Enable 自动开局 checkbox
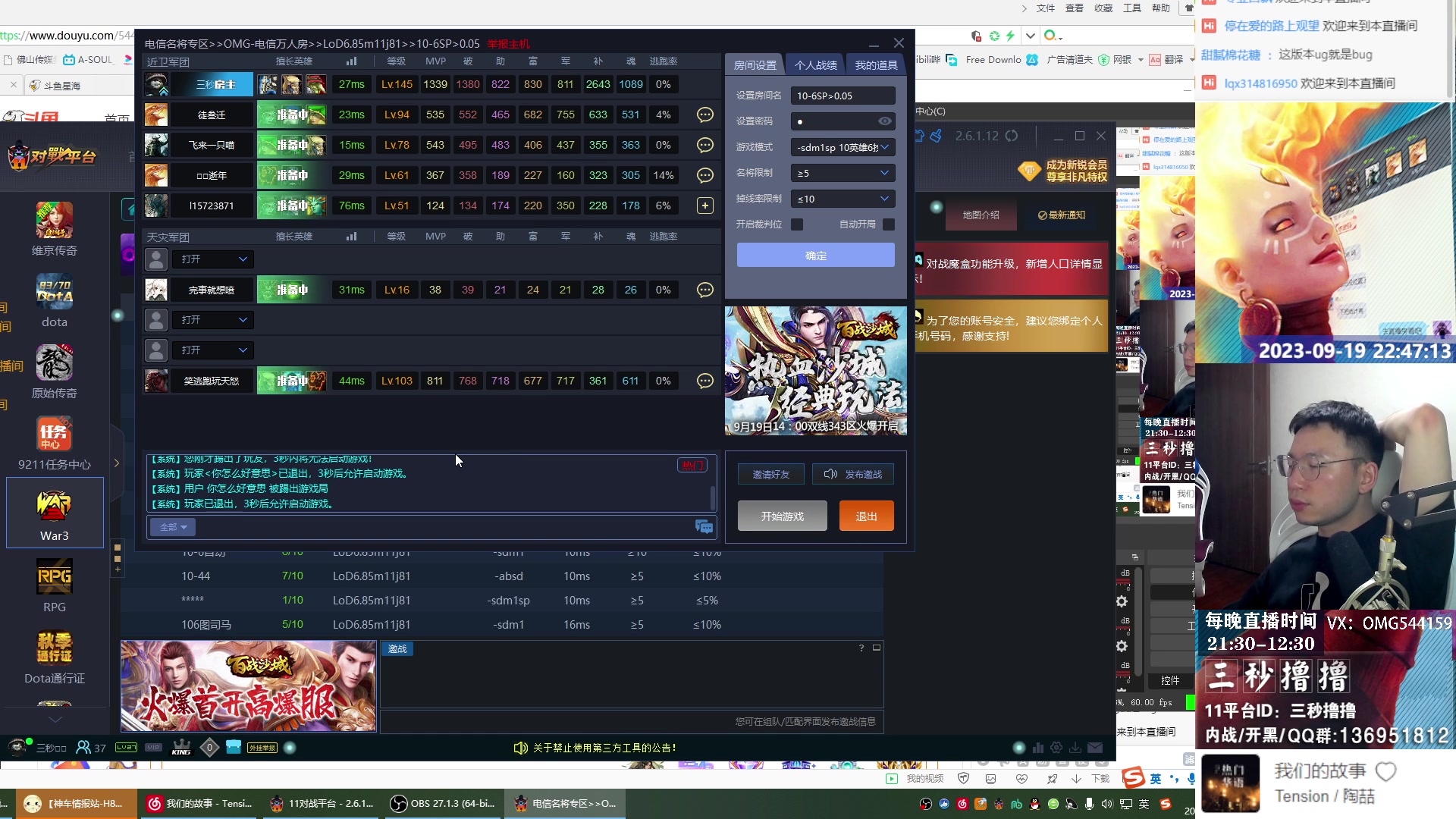Viewport: 1456px width, 819px height. pyautogui.click(x=889, y=224)
